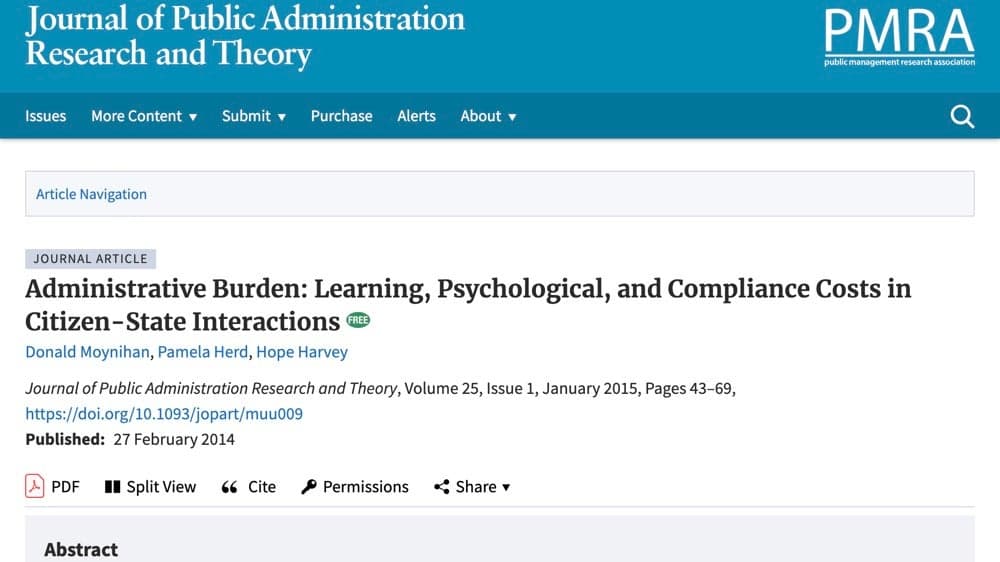
Task: Click the Split View text label
Action: [161, 487]
